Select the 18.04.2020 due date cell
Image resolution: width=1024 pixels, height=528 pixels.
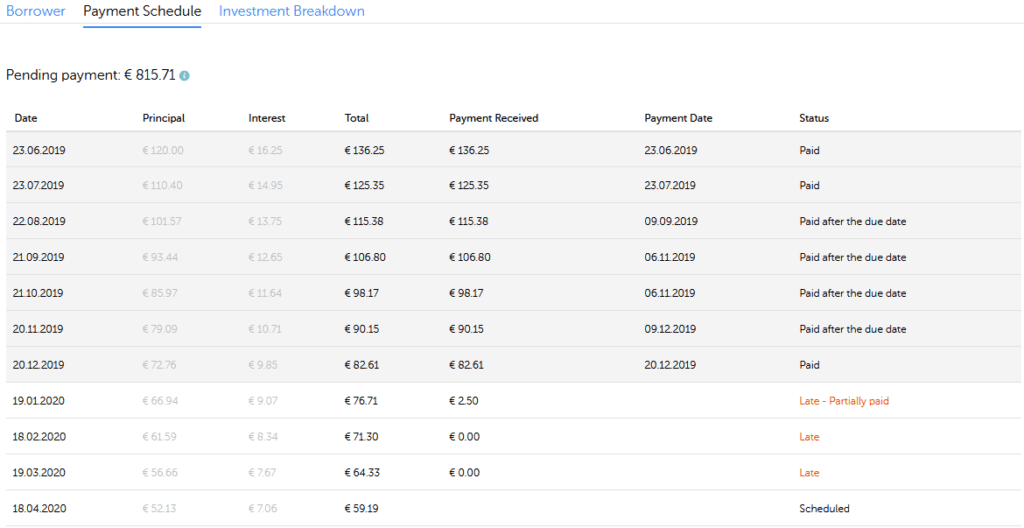(39, 508)
